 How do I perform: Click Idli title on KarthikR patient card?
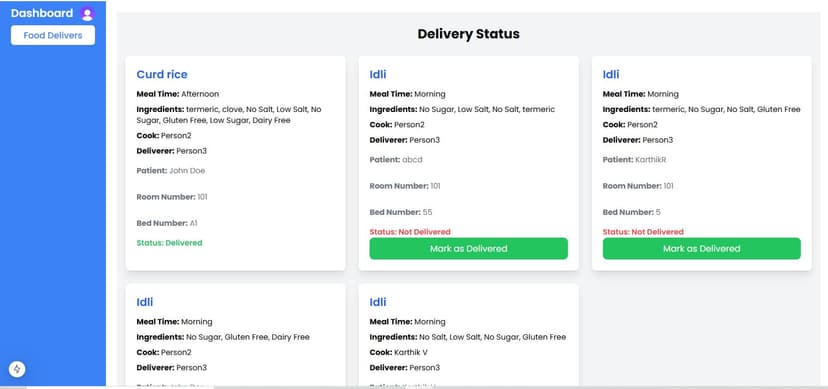coord(611,74)
